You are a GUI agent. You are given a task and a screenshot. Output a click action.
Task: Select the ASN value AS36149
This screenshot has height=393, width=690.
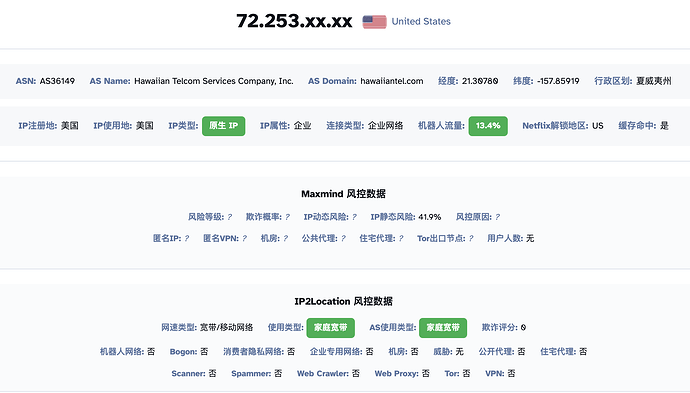(x=57, y=81)
